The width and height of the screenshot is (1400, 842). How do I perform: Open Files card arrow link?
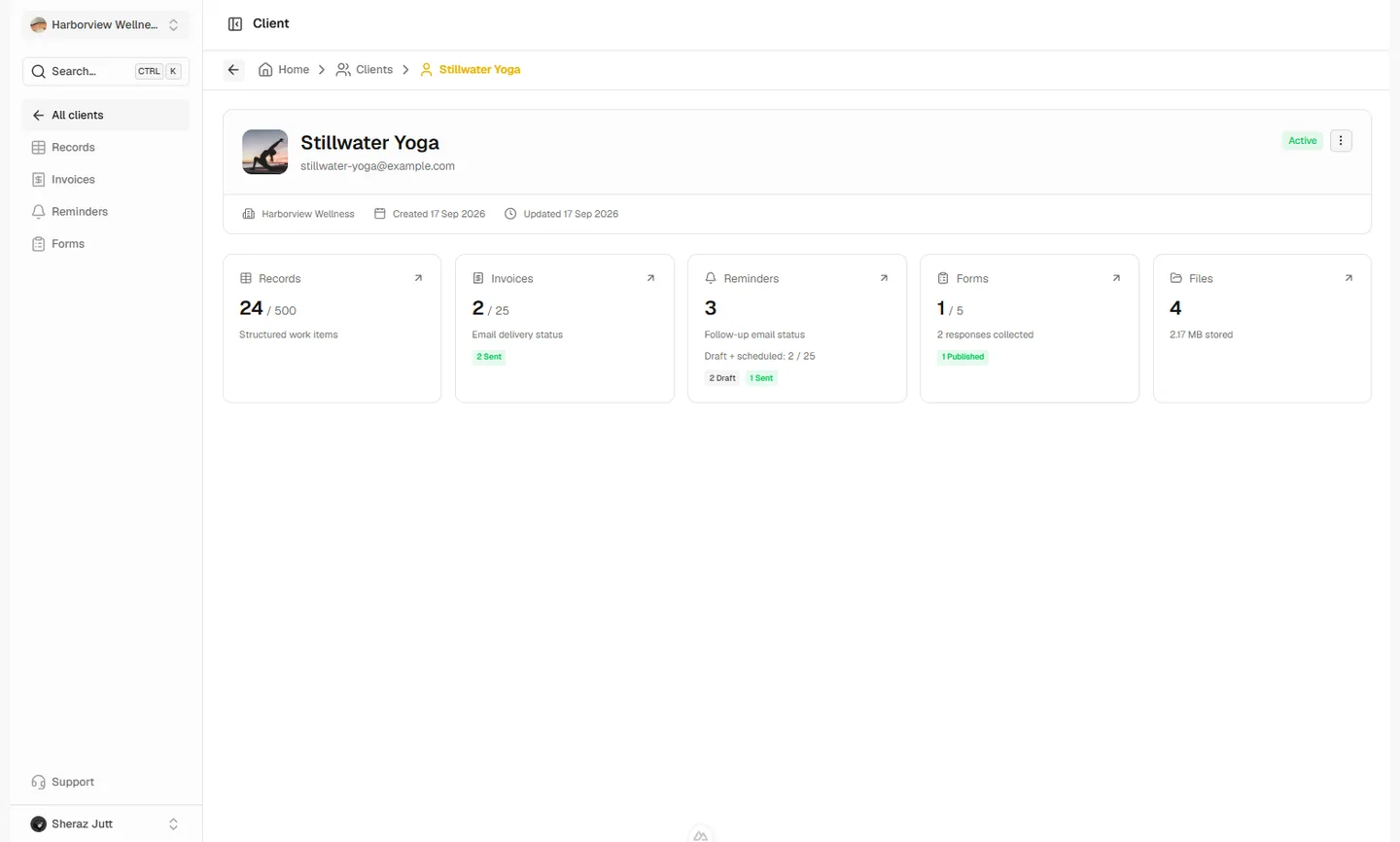pyautogui.click(x=1348, y=278)
